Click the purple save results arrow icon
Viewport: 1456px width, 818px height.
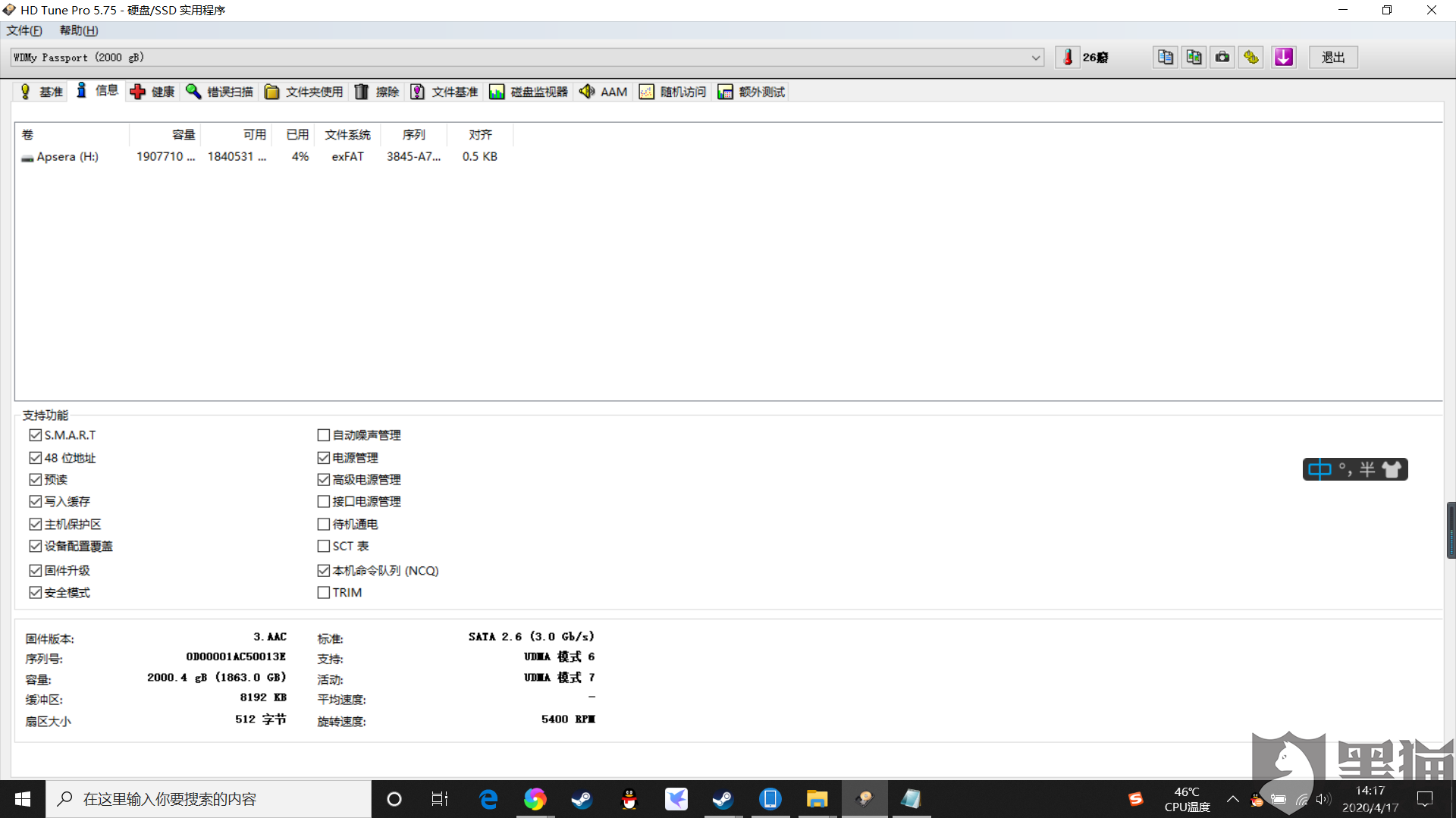1283,57
